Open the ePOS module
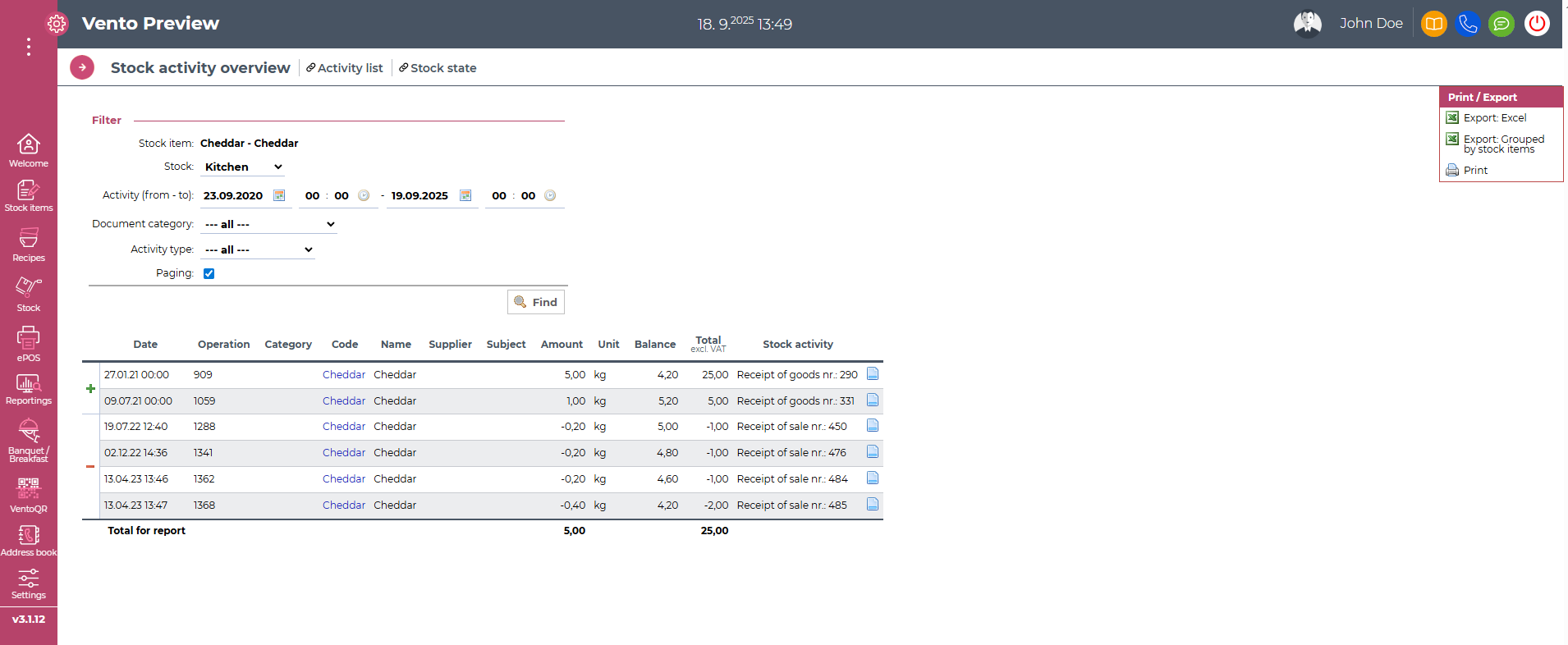1568x645 pixels. click(29, 344)
